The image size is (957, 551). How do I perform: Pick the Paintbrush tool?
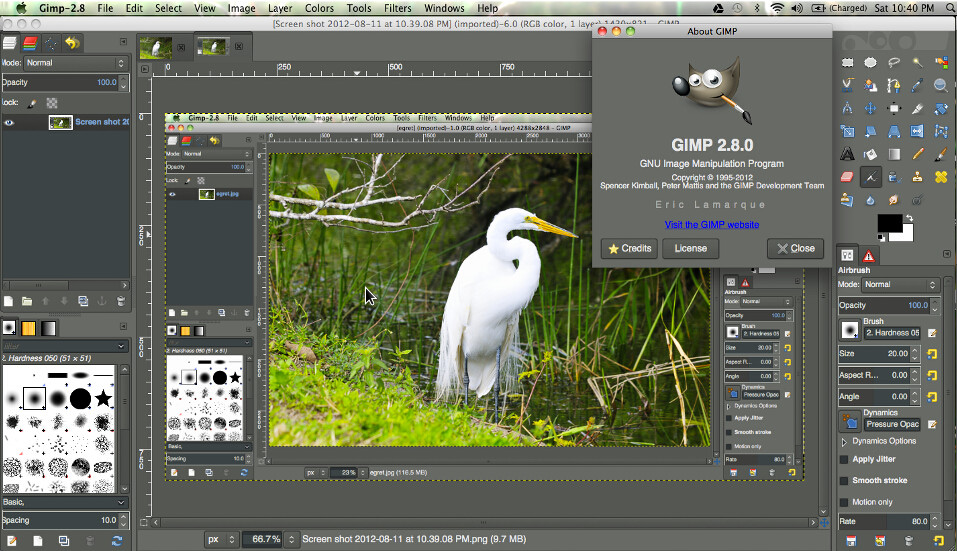[941, 154]
